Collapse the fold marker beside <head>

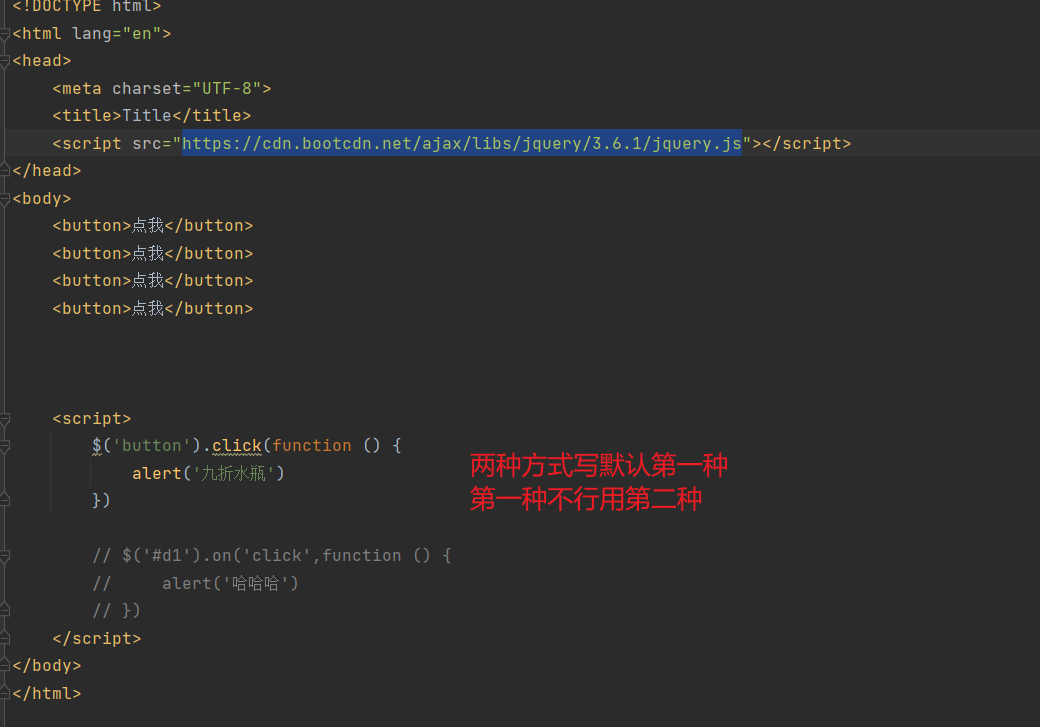pyautogui.click(x=5, y=61)
